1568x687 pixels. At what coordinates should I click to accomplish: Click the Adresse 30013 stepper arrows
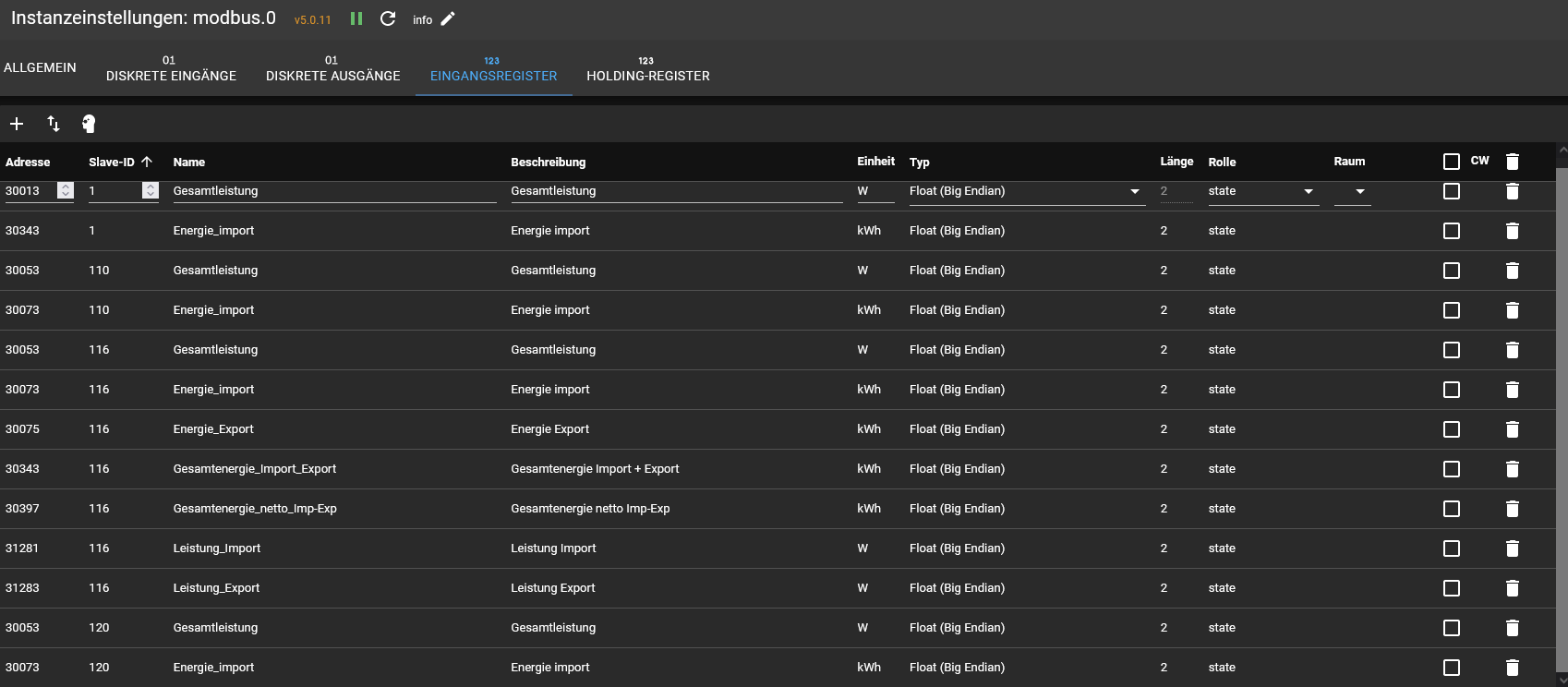coord(66,190)
